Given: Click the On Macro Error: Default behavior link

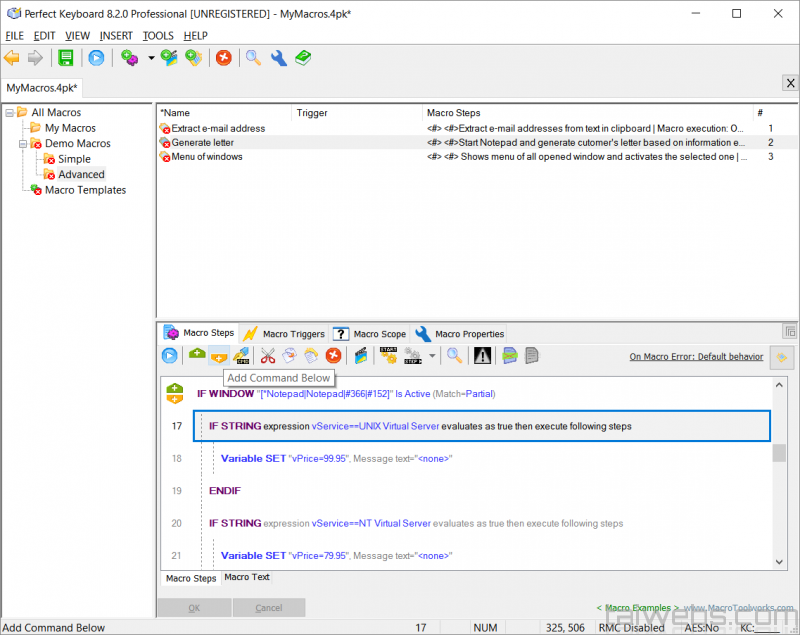Looking at the screenshot, I should click(x=696, y=356).
